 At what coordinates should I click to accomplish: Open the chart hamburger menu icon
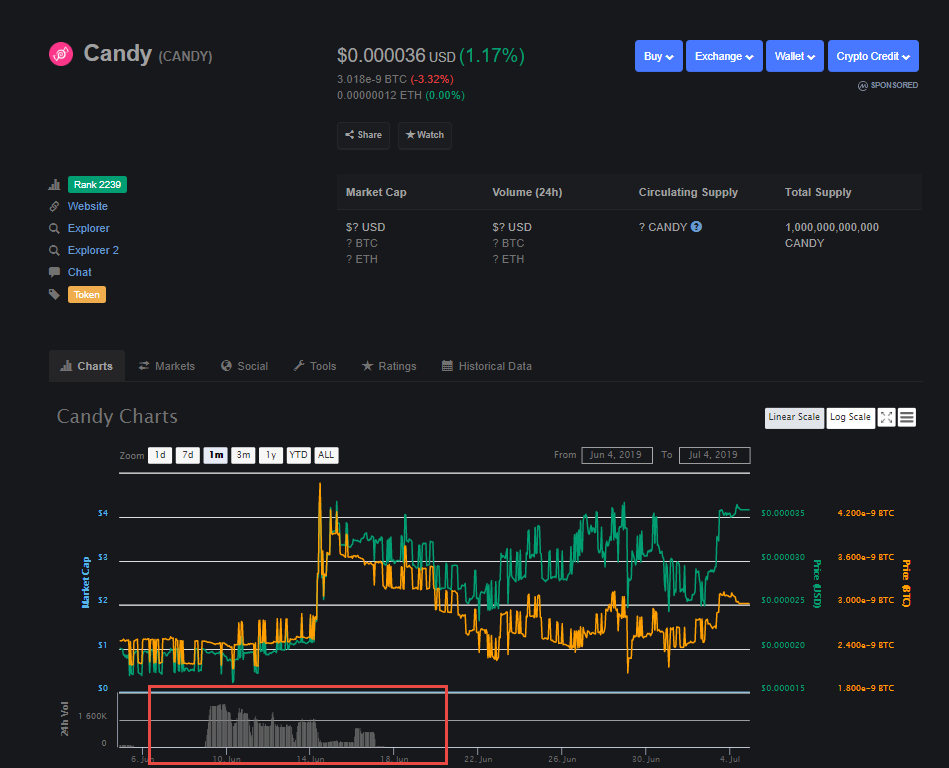tap(907, 417)
